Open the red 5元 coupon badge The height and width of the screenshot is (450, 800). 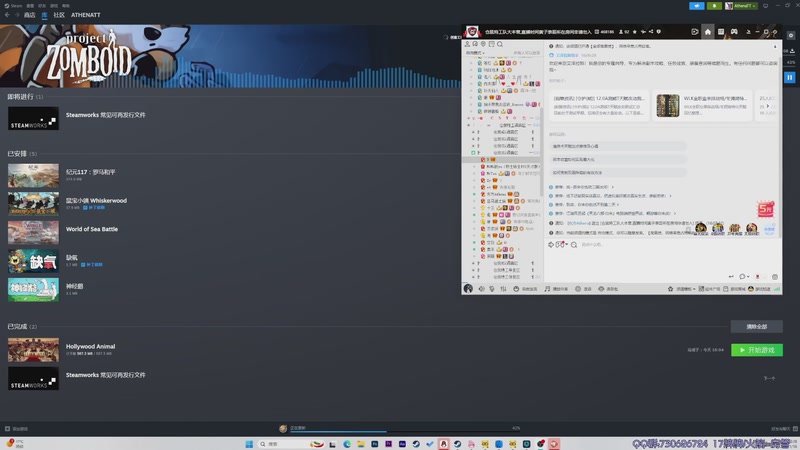[765, 209]
